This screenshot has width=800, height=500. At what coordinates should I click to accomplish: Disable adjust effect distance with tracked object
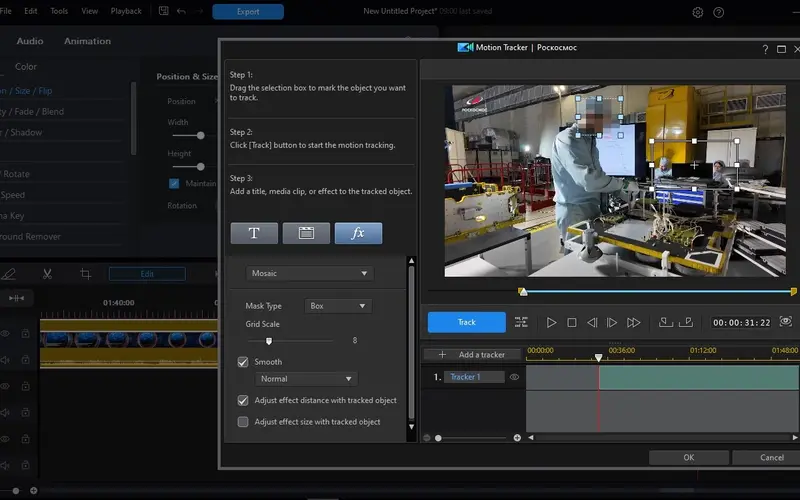coord(243,400)
